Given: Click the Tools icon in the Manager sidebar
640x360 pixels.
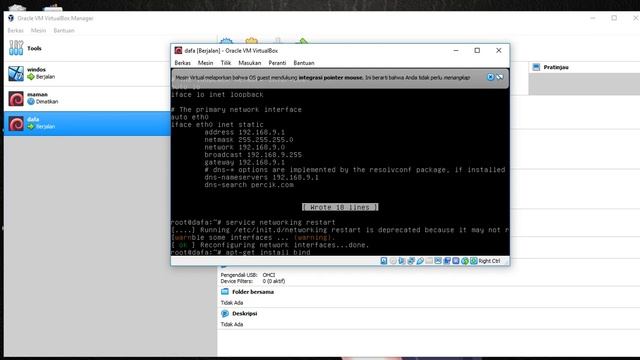Looking at the screenshot, I should tap(16, 48).
